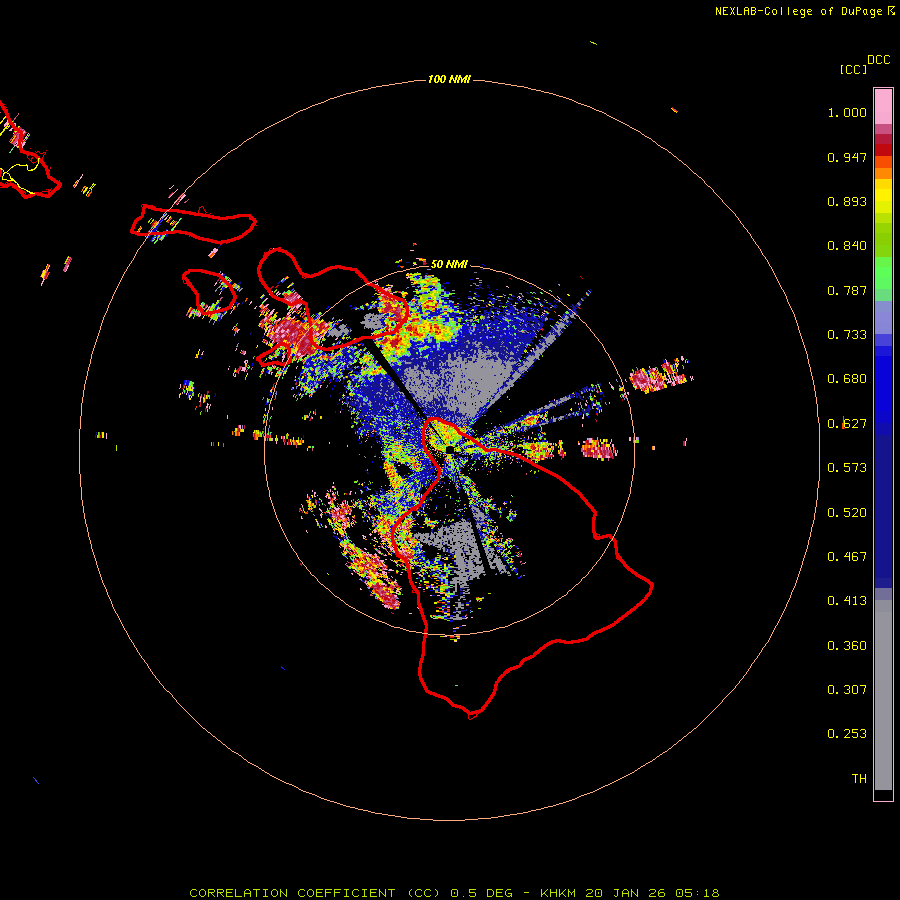Click the 0.573 scale value

(847, 468)
